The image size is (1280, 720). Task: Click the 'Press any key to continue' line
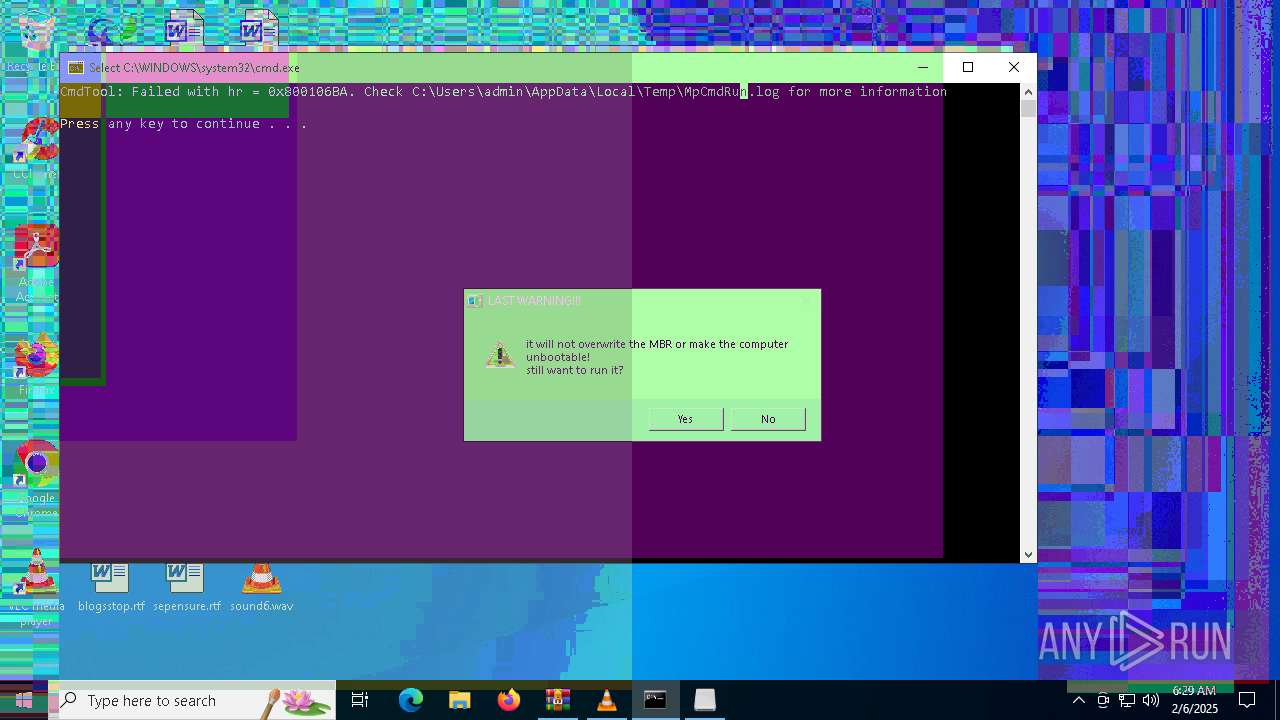[x=183, y=124]
